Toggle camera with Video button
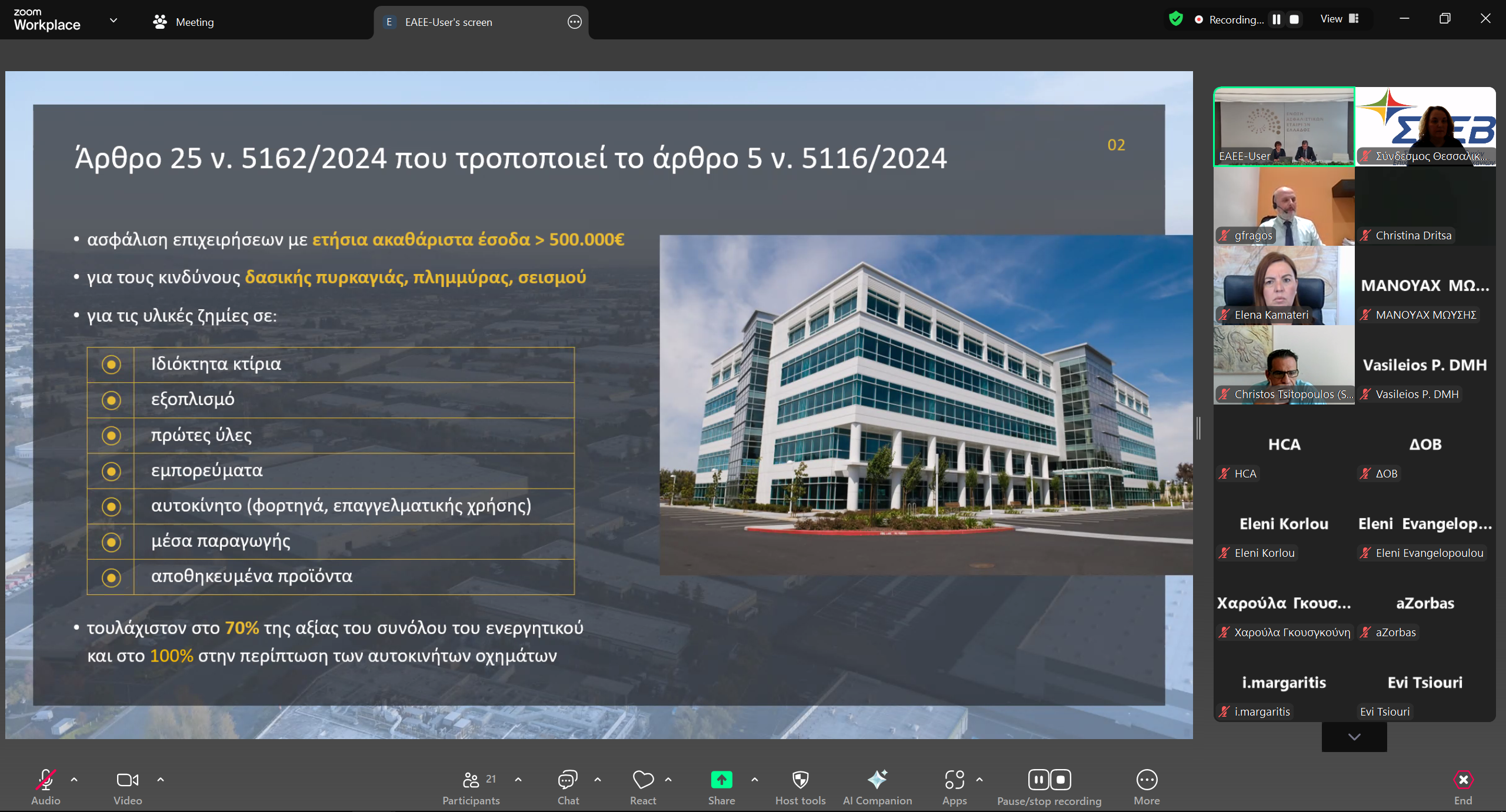The height and width of the screenshot is (812, 1506). click(x=128, y=780)
